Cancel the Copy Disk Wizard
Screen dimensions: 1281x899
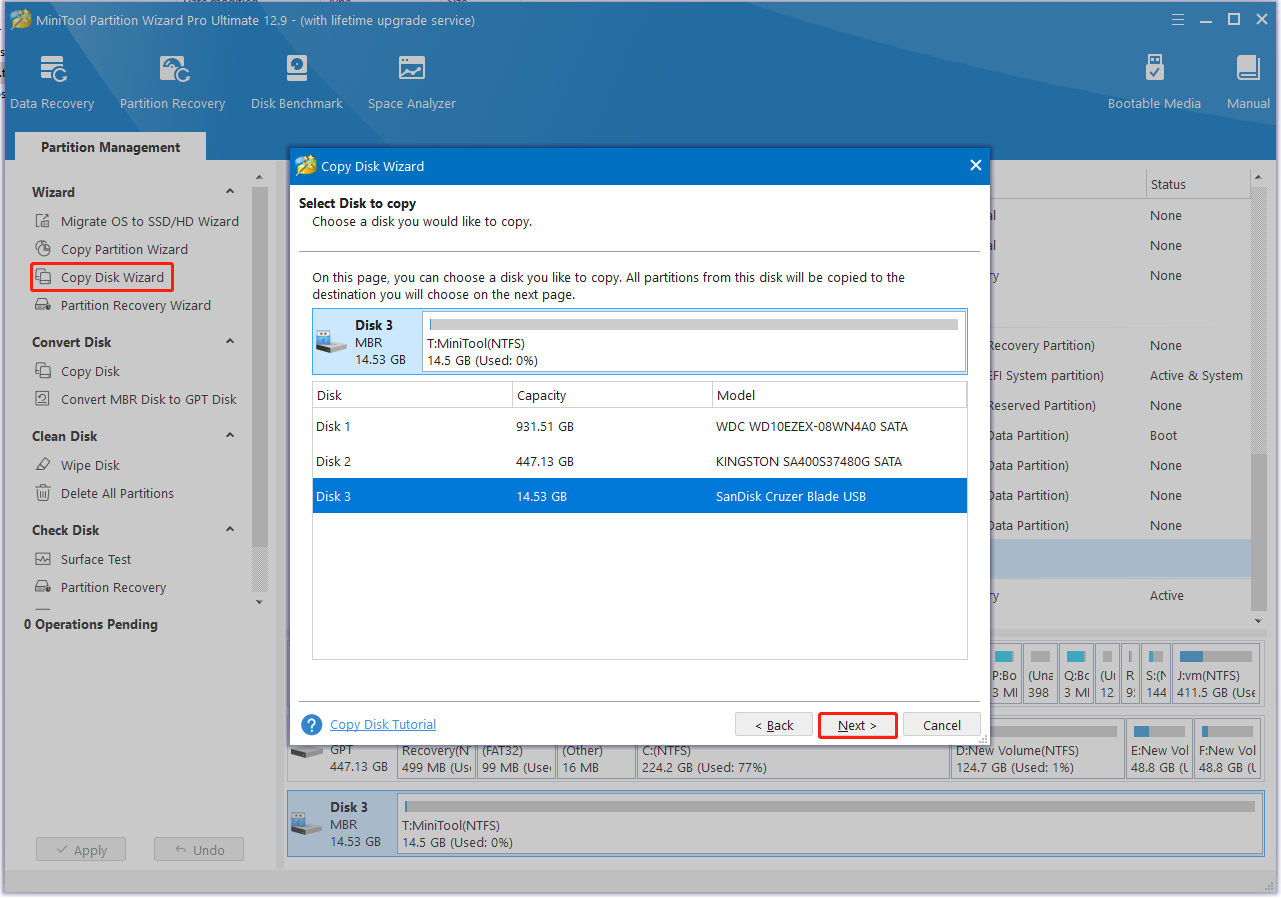click(942, 725)
